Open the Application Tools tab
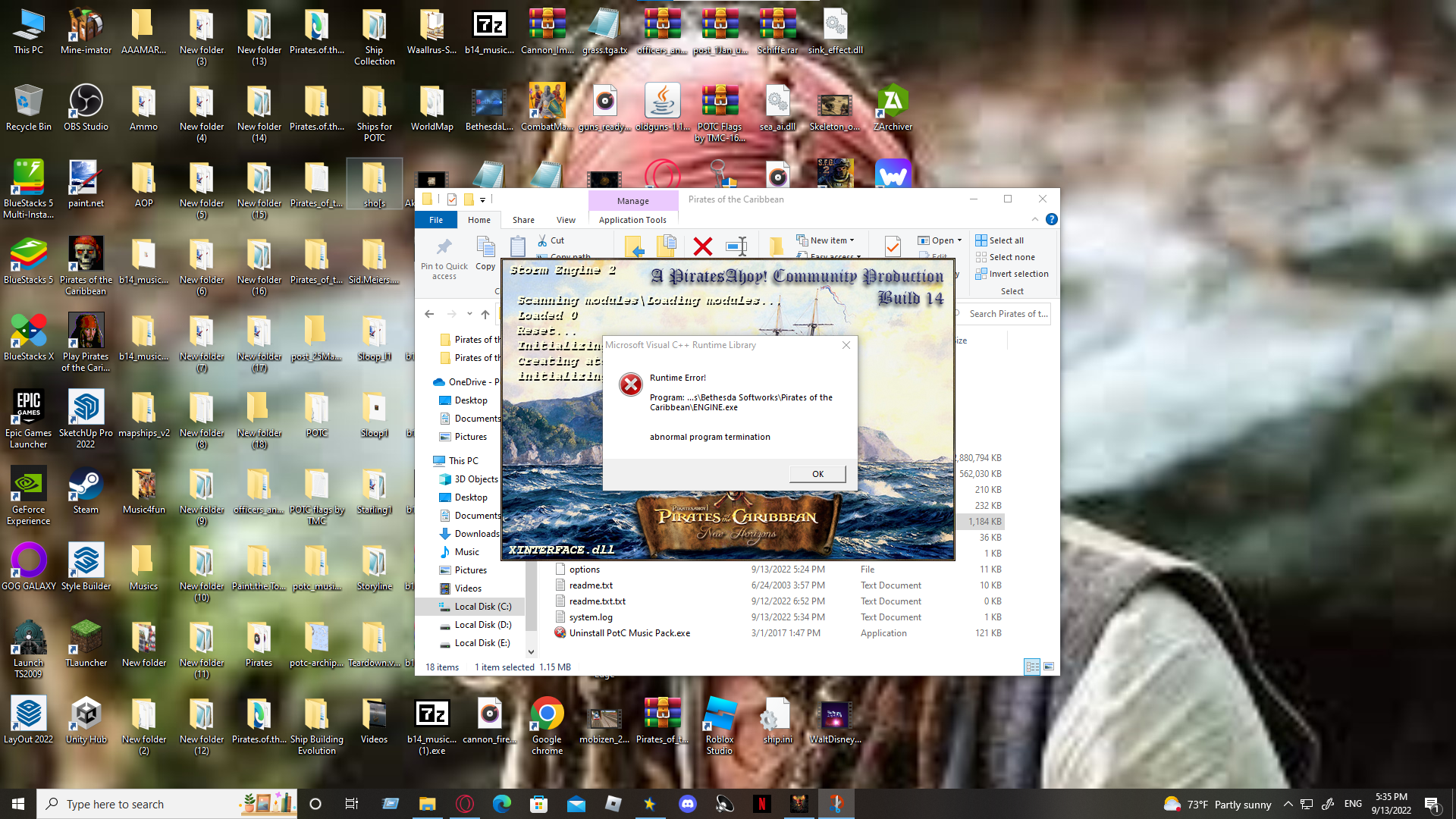This screenshot has width=1456, height=819. coord(632,220)
